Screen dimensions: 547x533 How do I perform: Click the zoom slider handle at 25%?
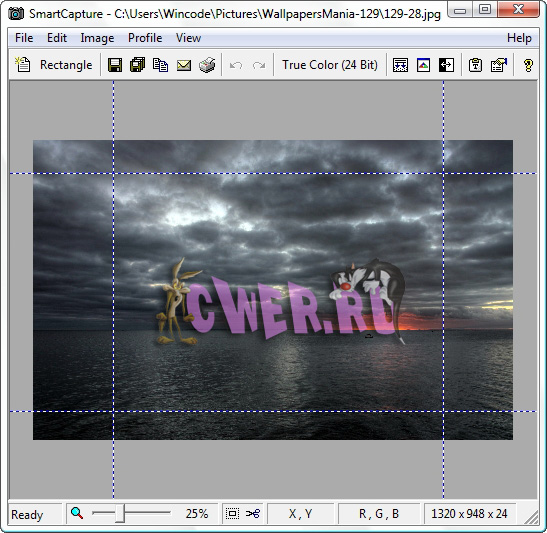[120, 513]
